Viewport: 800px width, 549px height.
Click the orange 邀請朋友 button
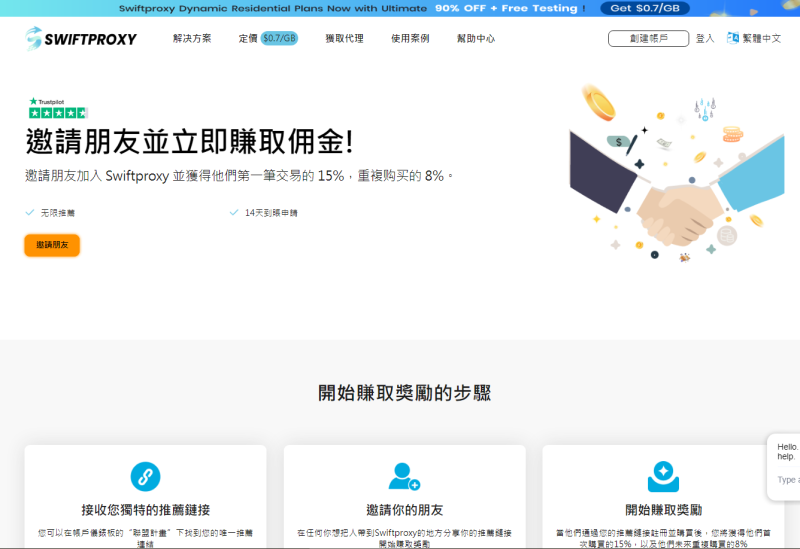tap(52, 245)
